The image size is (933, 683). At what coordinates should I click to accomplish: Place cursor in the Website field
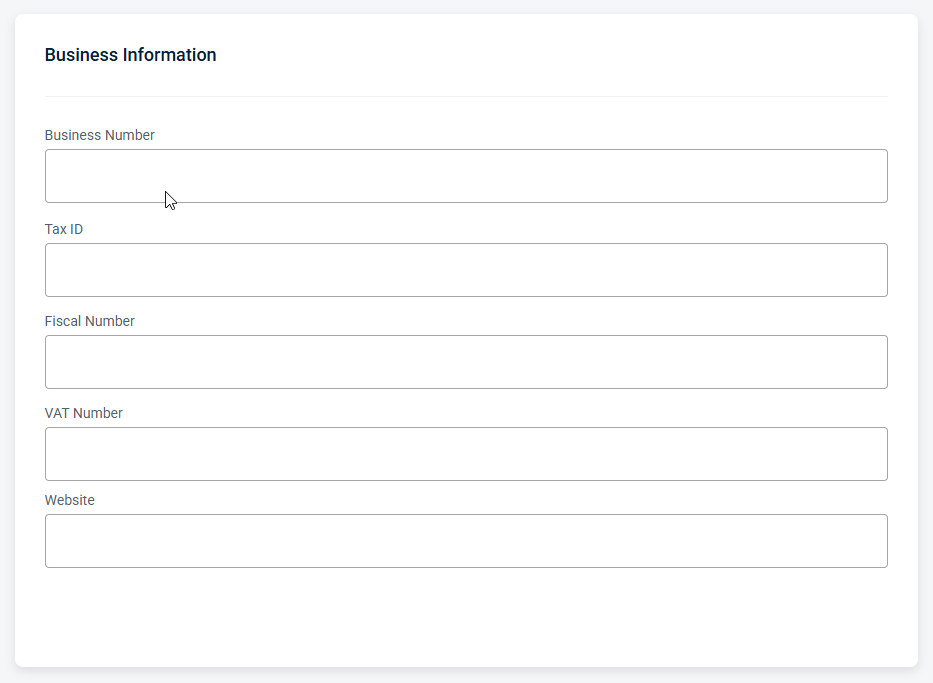[x=466, y=541]
